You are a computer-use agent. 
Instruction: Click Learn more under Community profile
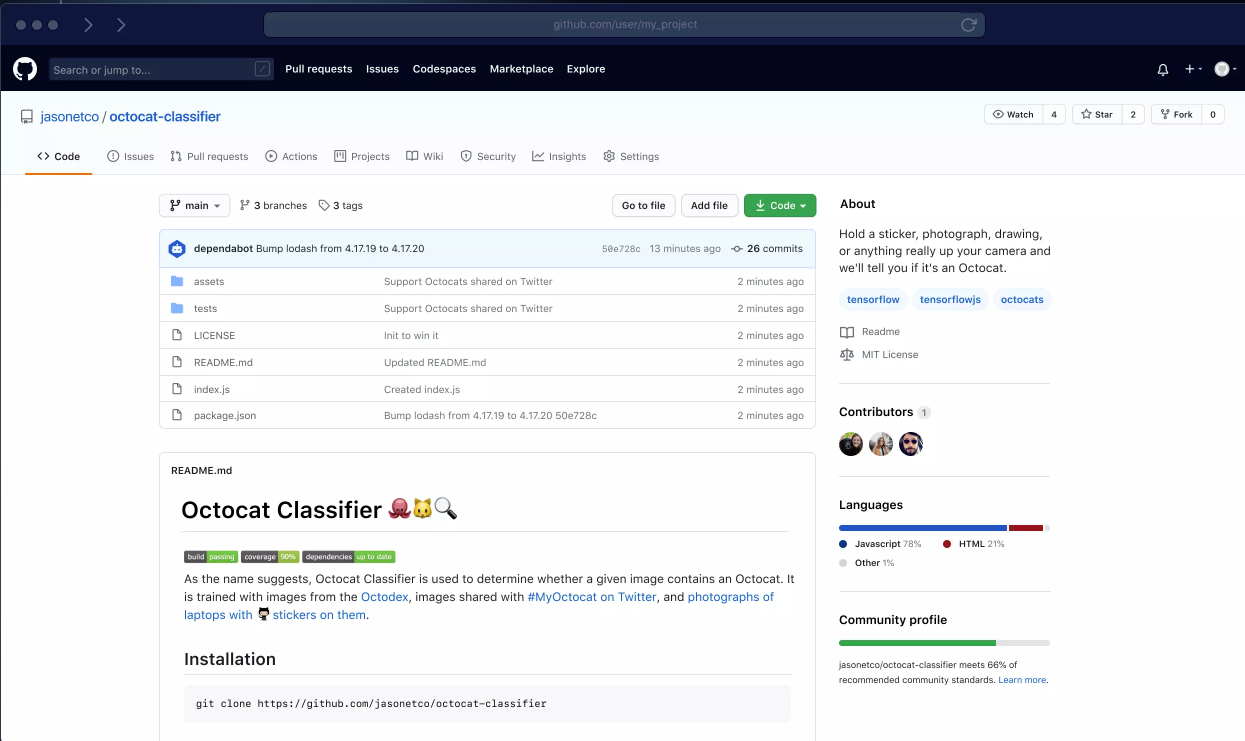[1022, 680]
